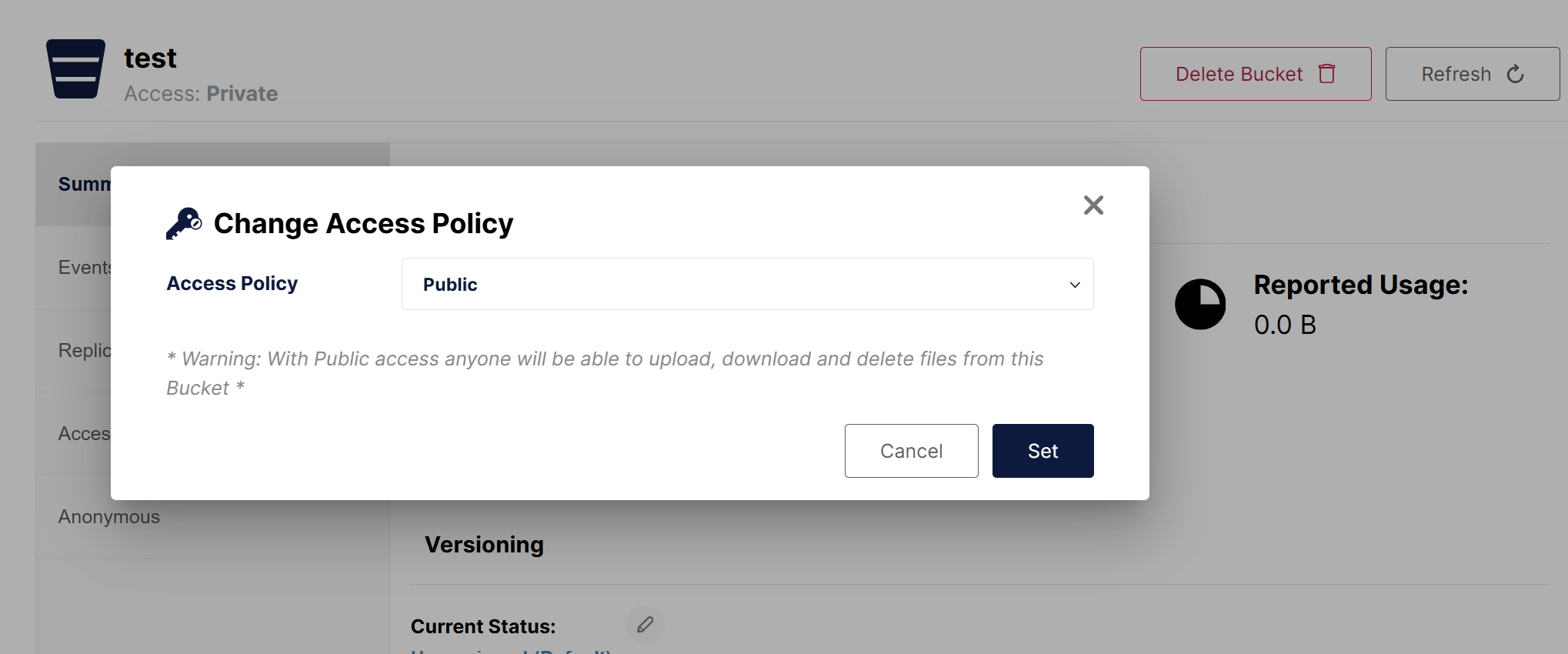Select the Access tab in the sidebar
This screenshot has width=1568, height=654.
point(85,434)
